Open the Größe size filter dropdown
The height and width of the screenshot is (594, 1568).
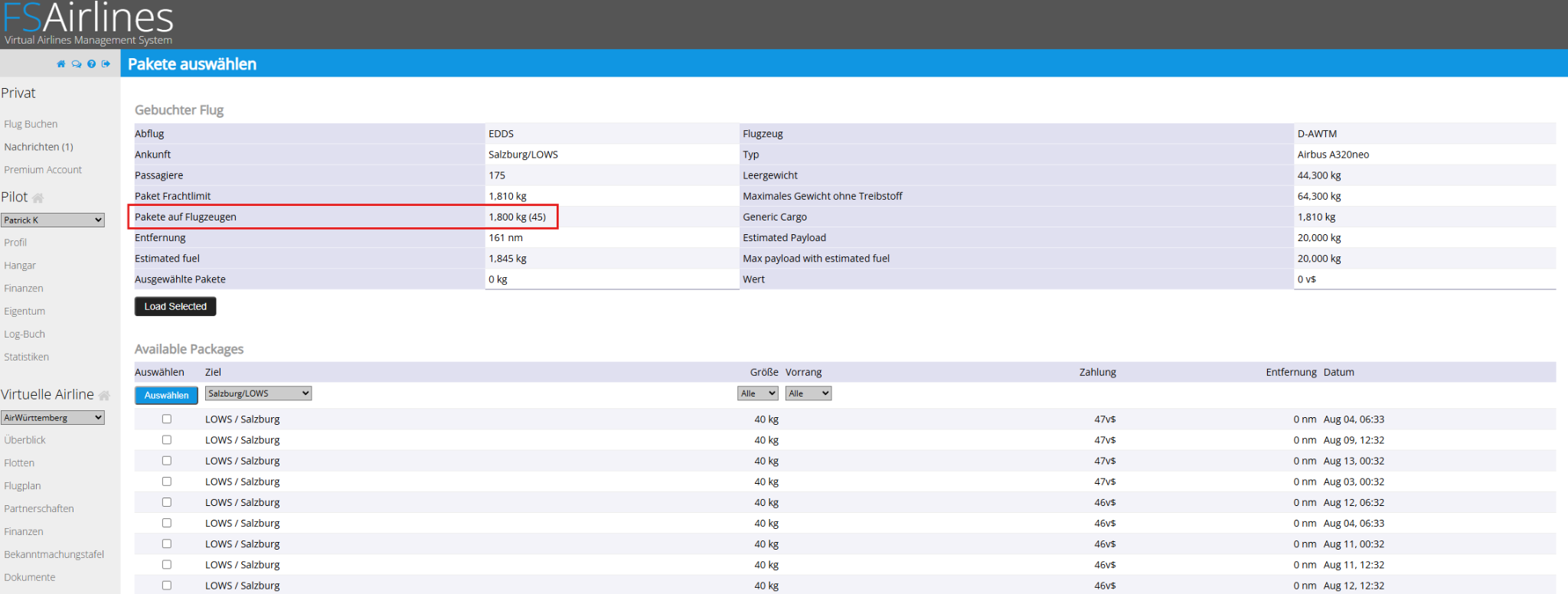759,393
